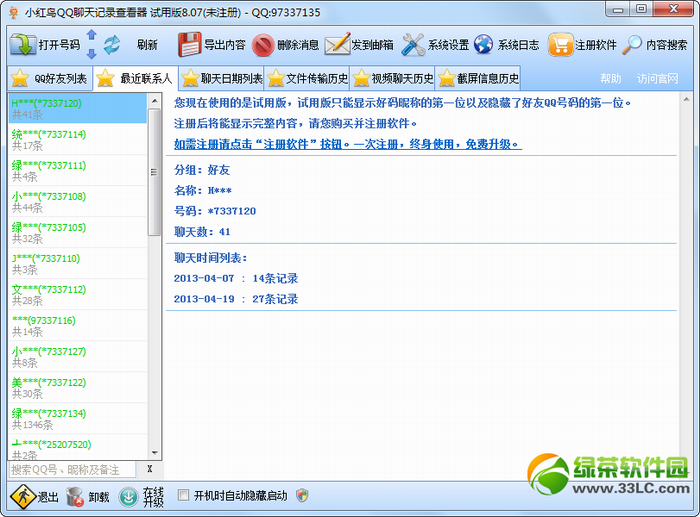Click the 分组: 好友 text
This screenshot has width=700, height=517.
tap(202, 170)
